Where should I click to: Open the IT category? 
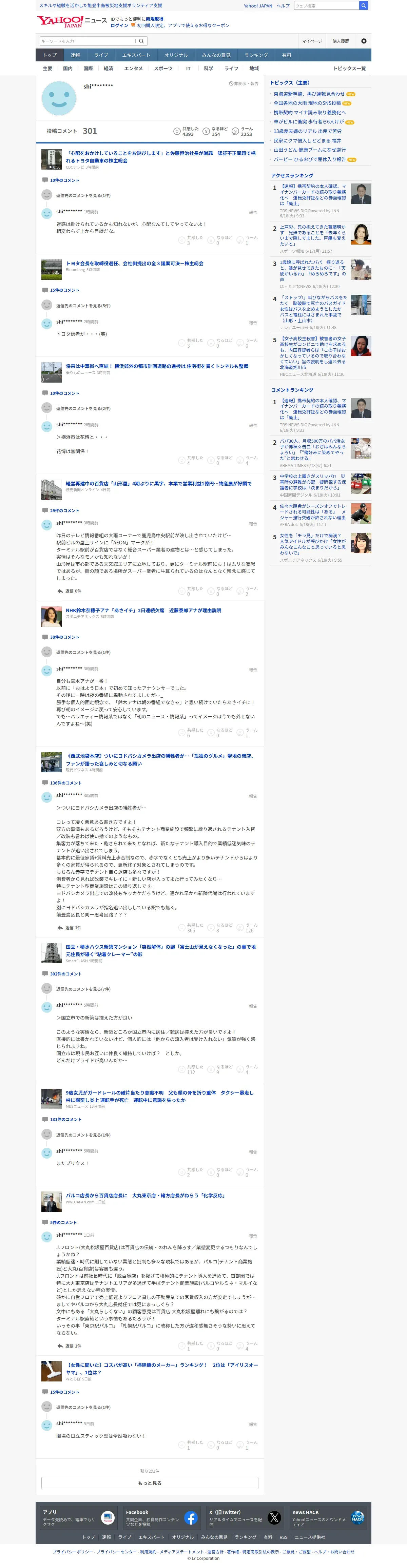pos(188,69)
